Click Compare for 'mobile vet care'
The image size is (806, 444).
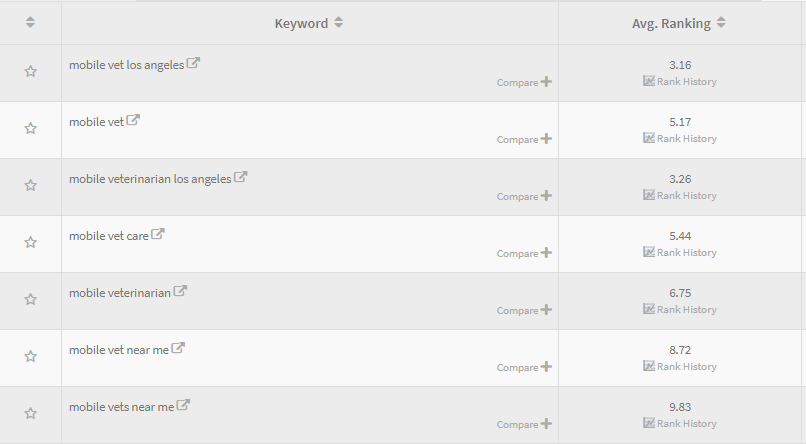pyautogui.click(x=524, y=253)
